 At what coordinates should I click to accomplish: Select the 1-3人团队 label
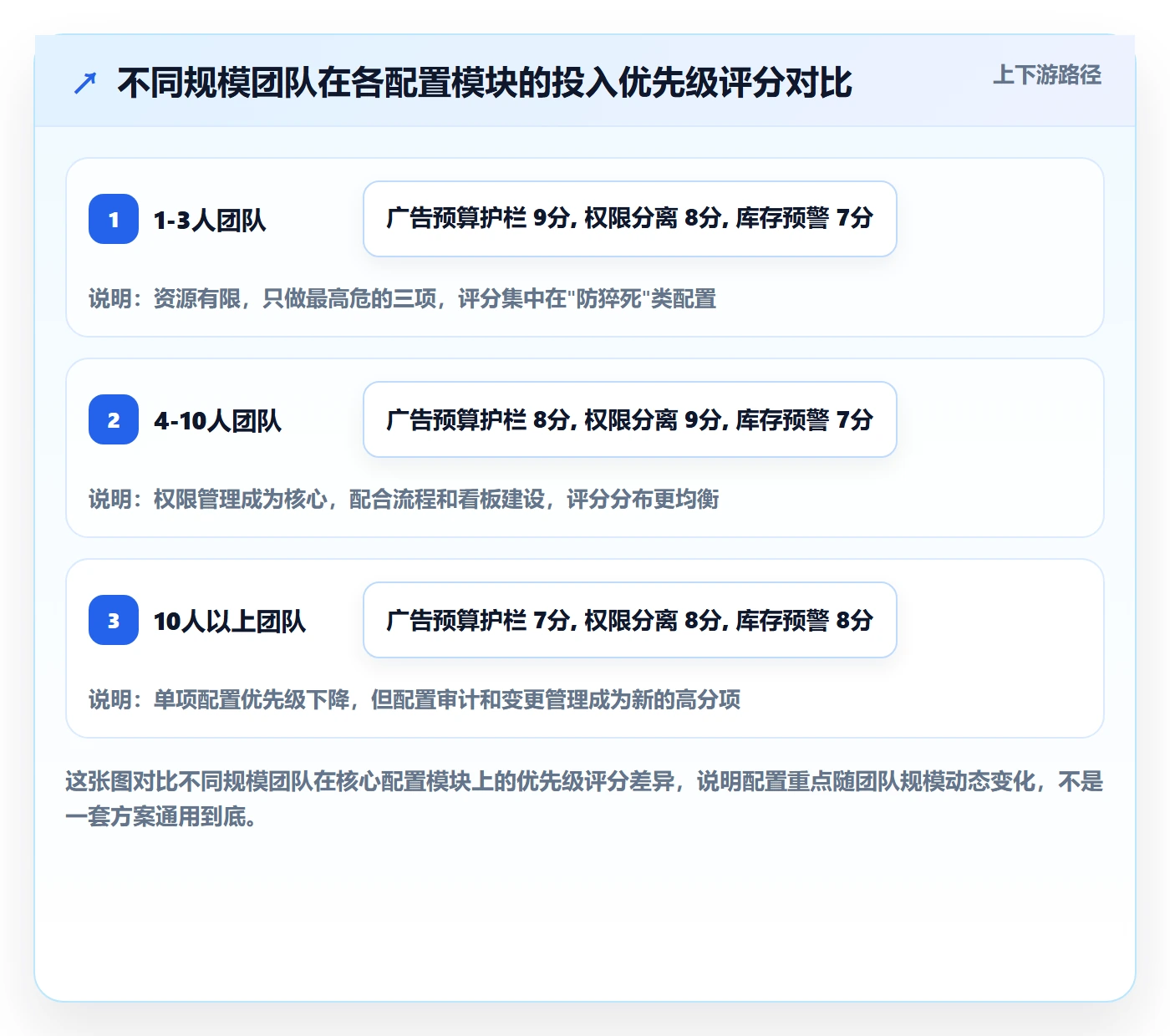tap(210, 220)
